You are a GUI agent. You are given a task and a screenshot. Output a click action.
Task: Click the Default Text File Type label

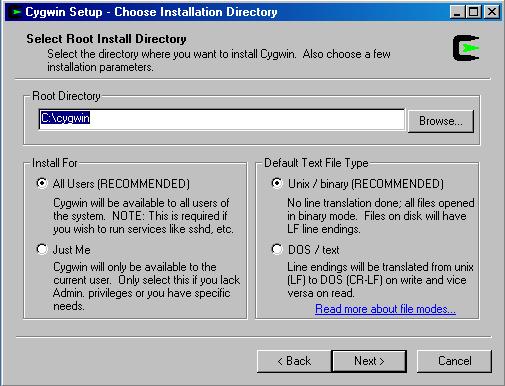point(316,163)
